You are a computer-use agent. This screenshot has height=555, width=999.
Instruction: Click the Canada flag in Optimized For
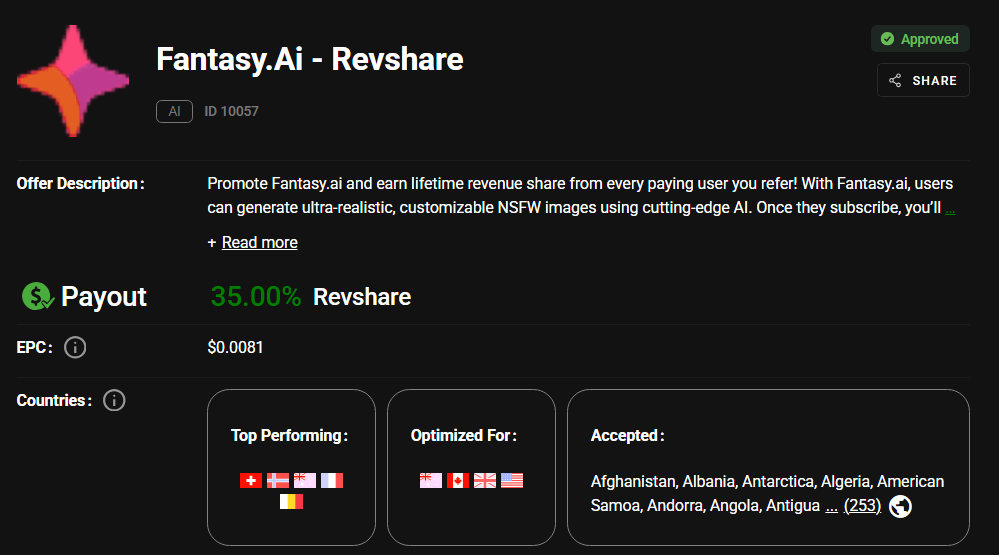click(457, 480)
